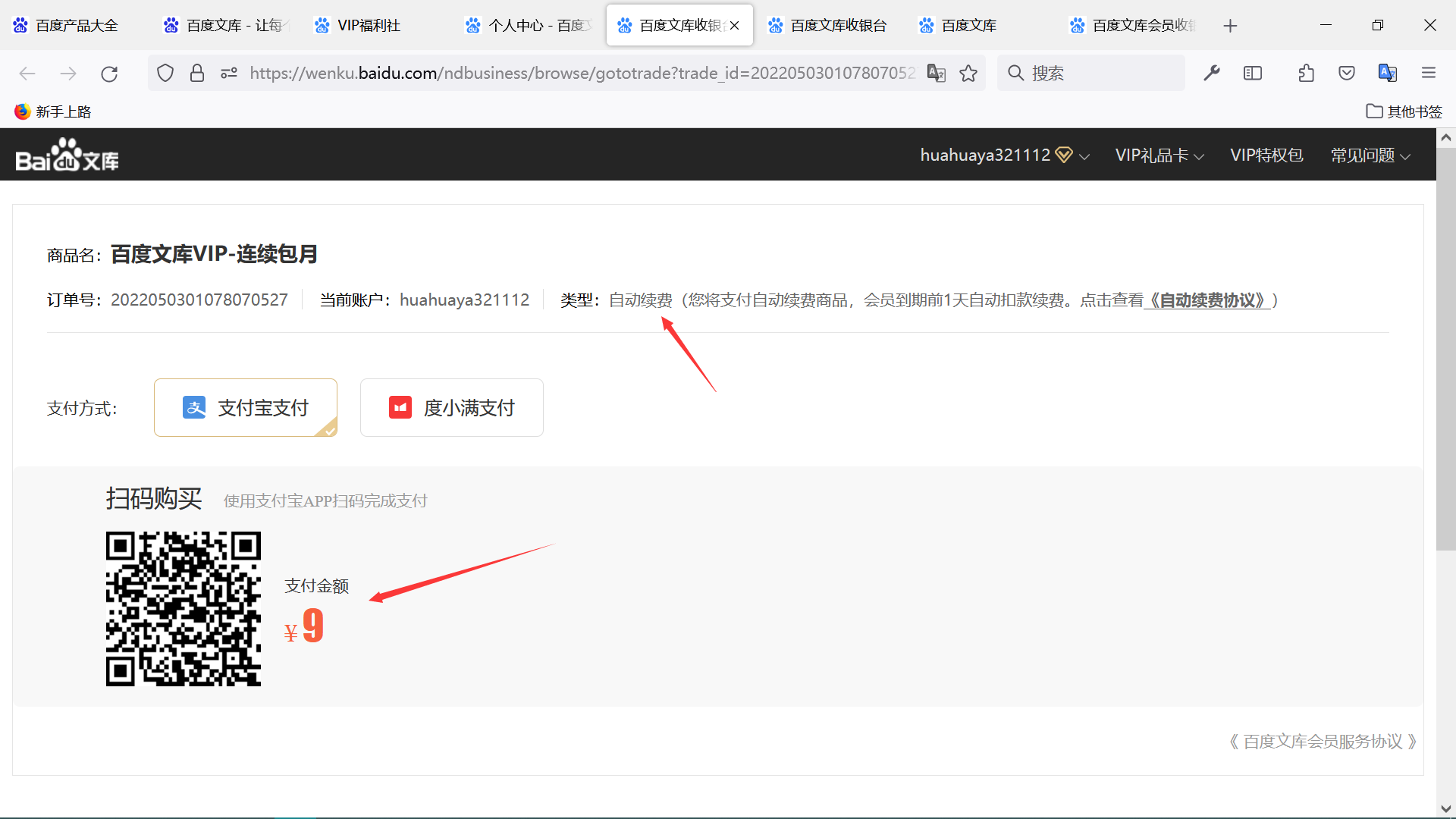Reload the current page
This screenshot has height=819, width=1456.
109,74
